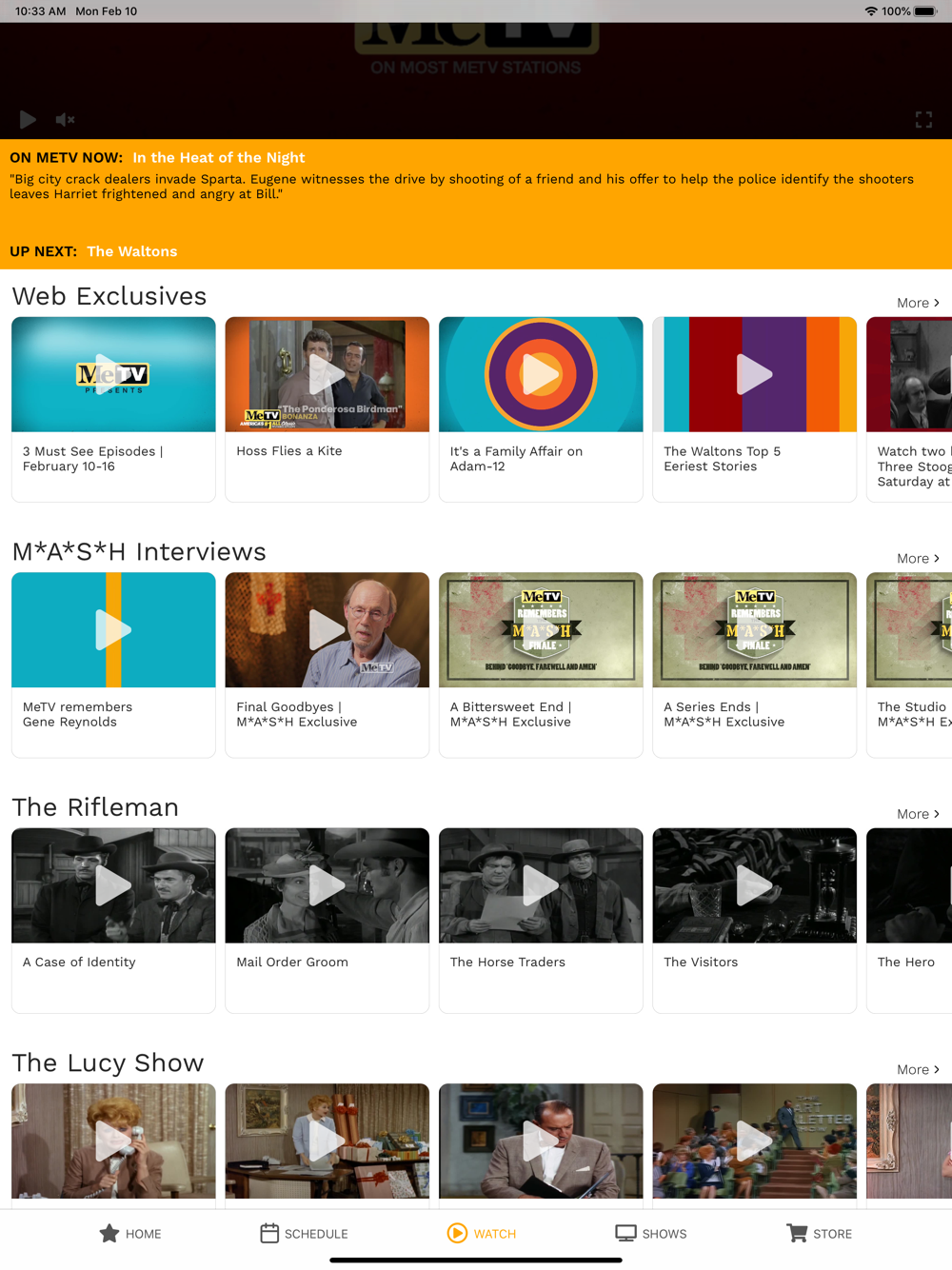Click the Mail Order Groom title
952x1270 pixels.
pyautogui.click(x=292, y=962)
